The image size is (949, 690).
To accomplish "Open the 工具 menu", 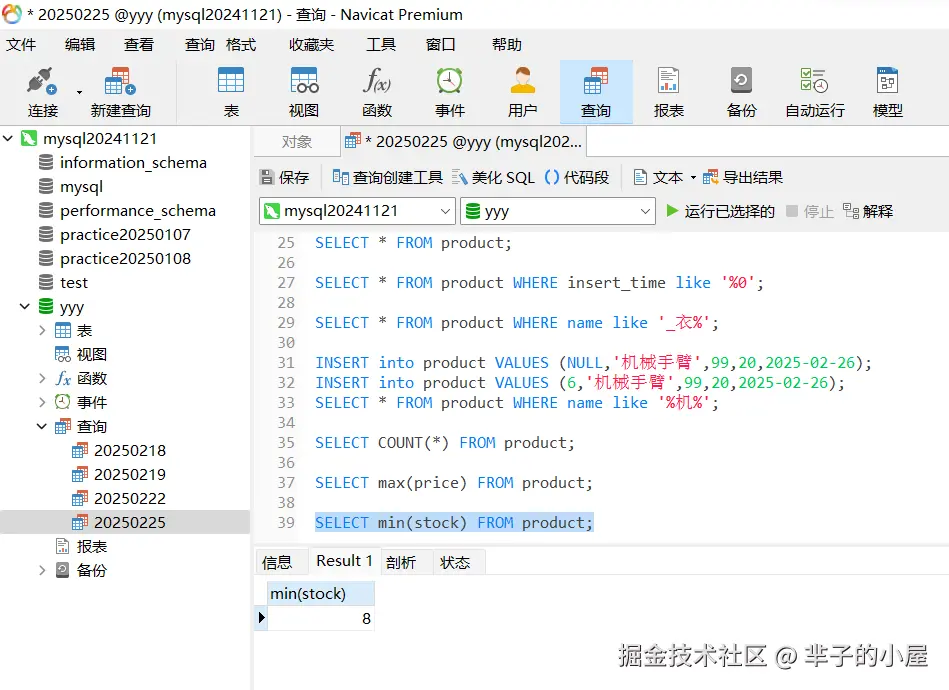I will [x=381, y=45].
